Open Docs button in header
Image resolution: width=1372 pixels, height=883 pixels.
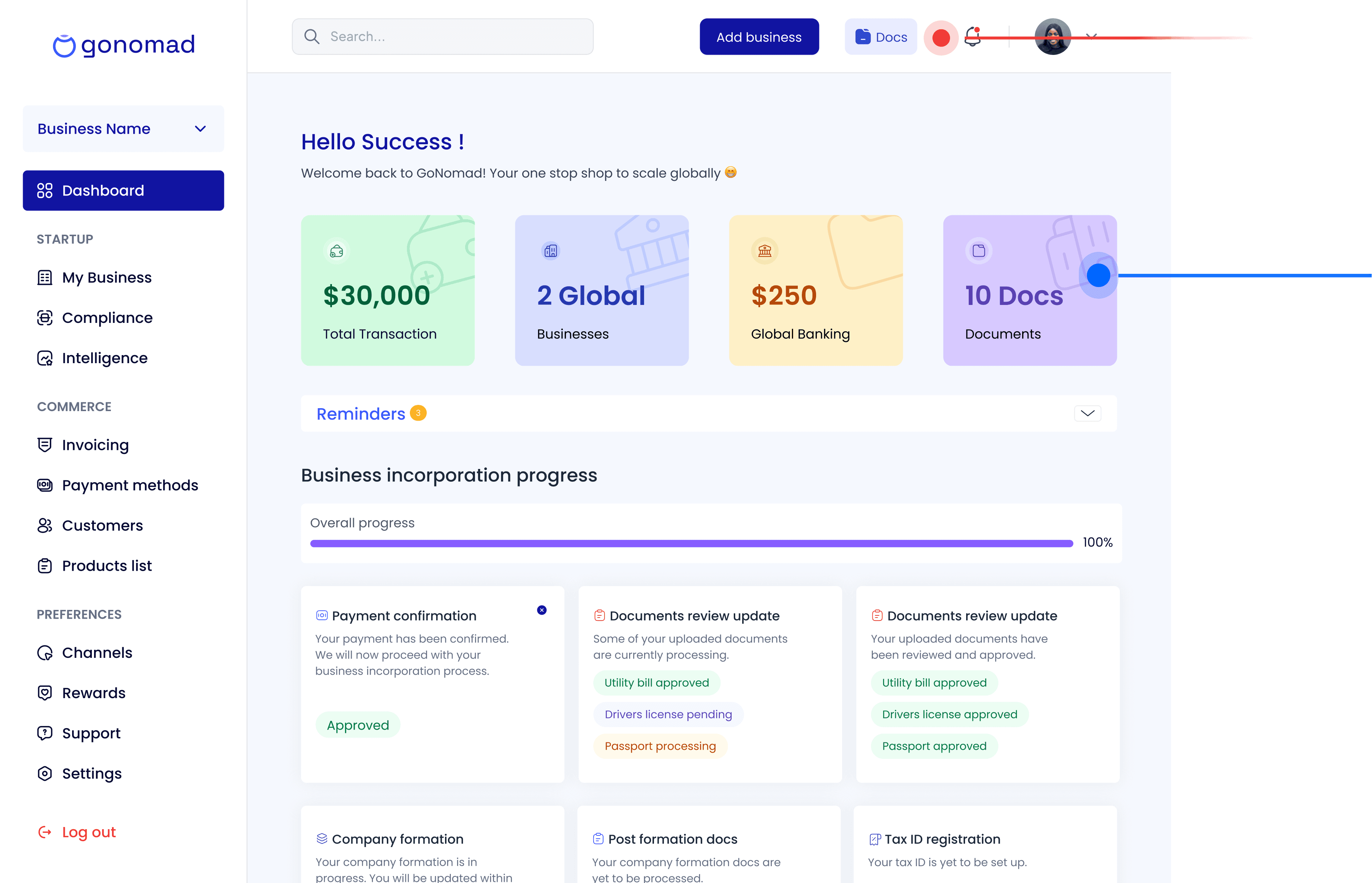(x=881, y=37)
